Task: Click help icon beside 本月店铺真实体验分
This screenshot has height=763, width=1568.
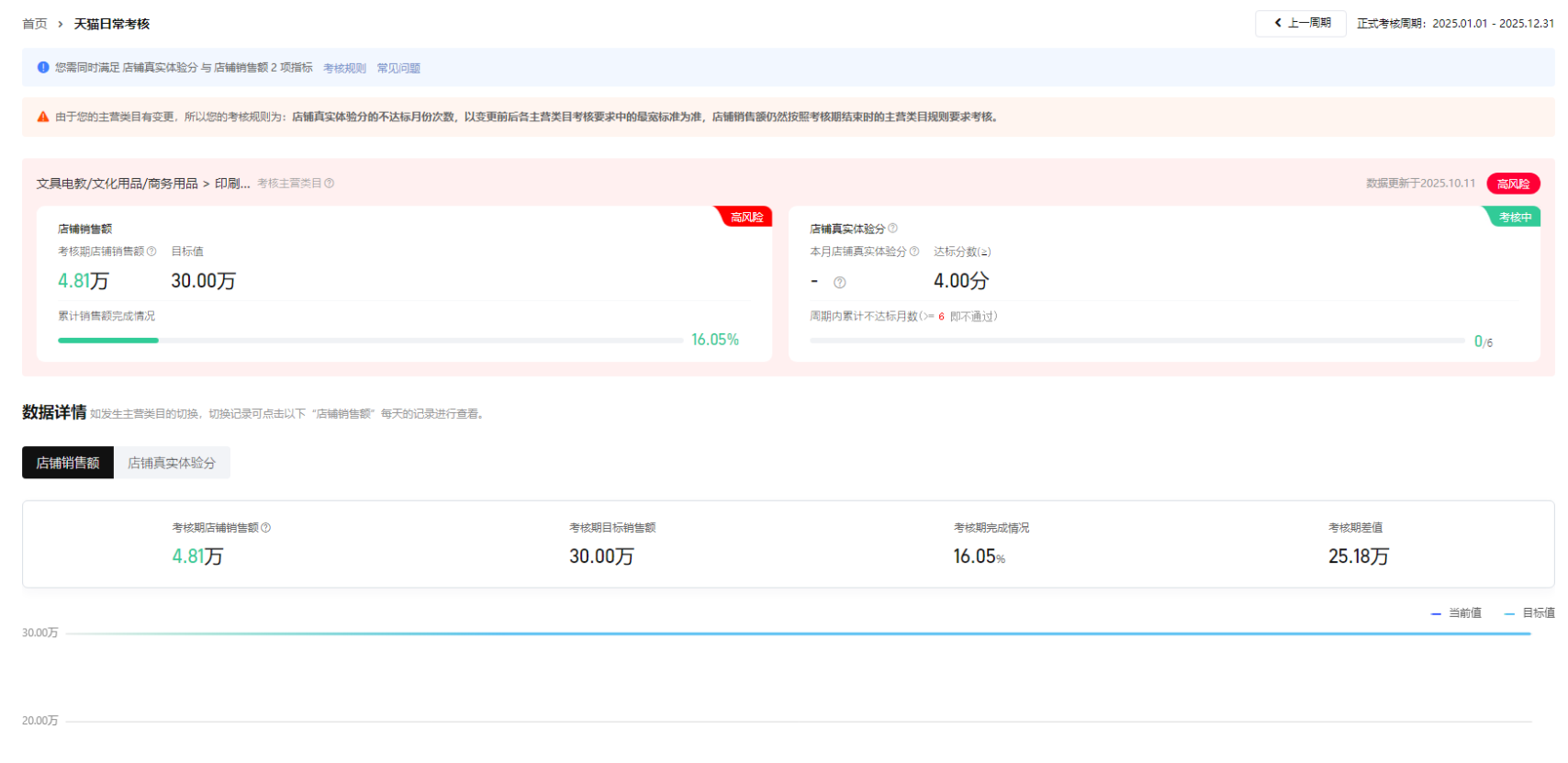Action: pos(913,252)
